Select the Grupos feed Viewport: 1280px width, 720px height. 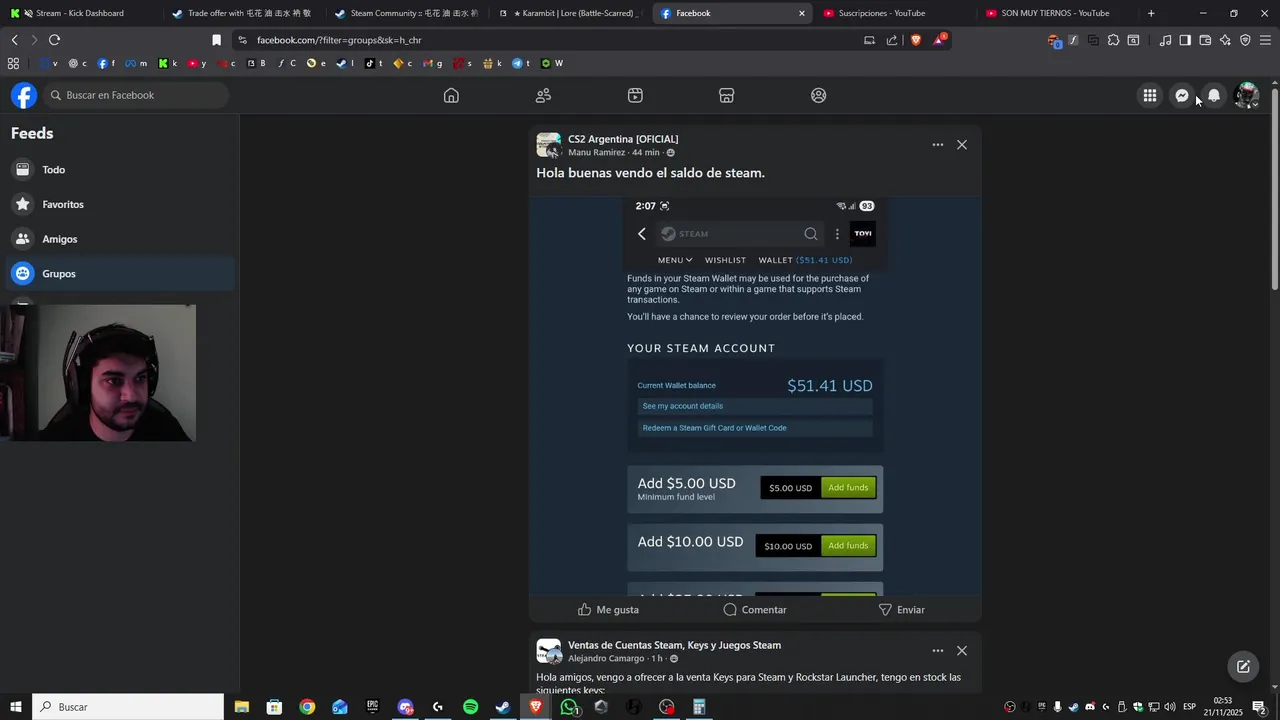pos(119,273)
